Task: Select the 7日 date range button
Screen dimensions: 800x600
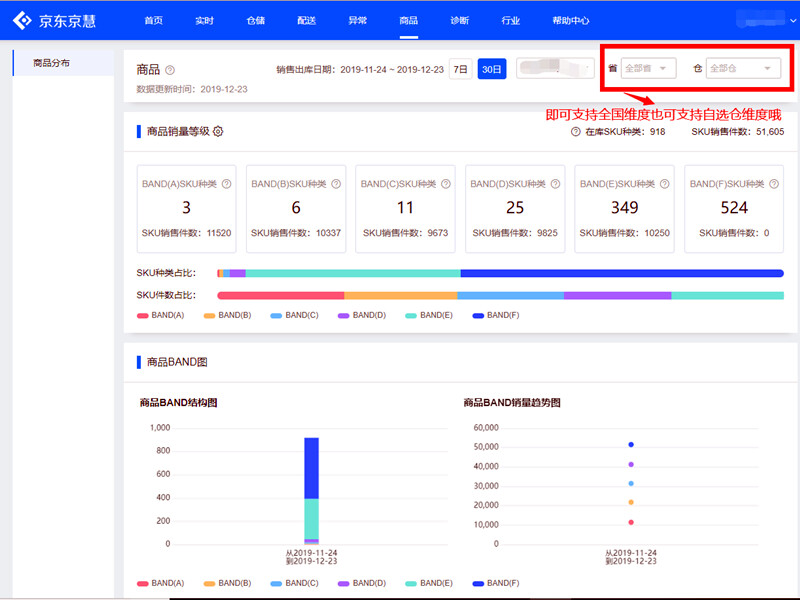Action: [460, 69]
